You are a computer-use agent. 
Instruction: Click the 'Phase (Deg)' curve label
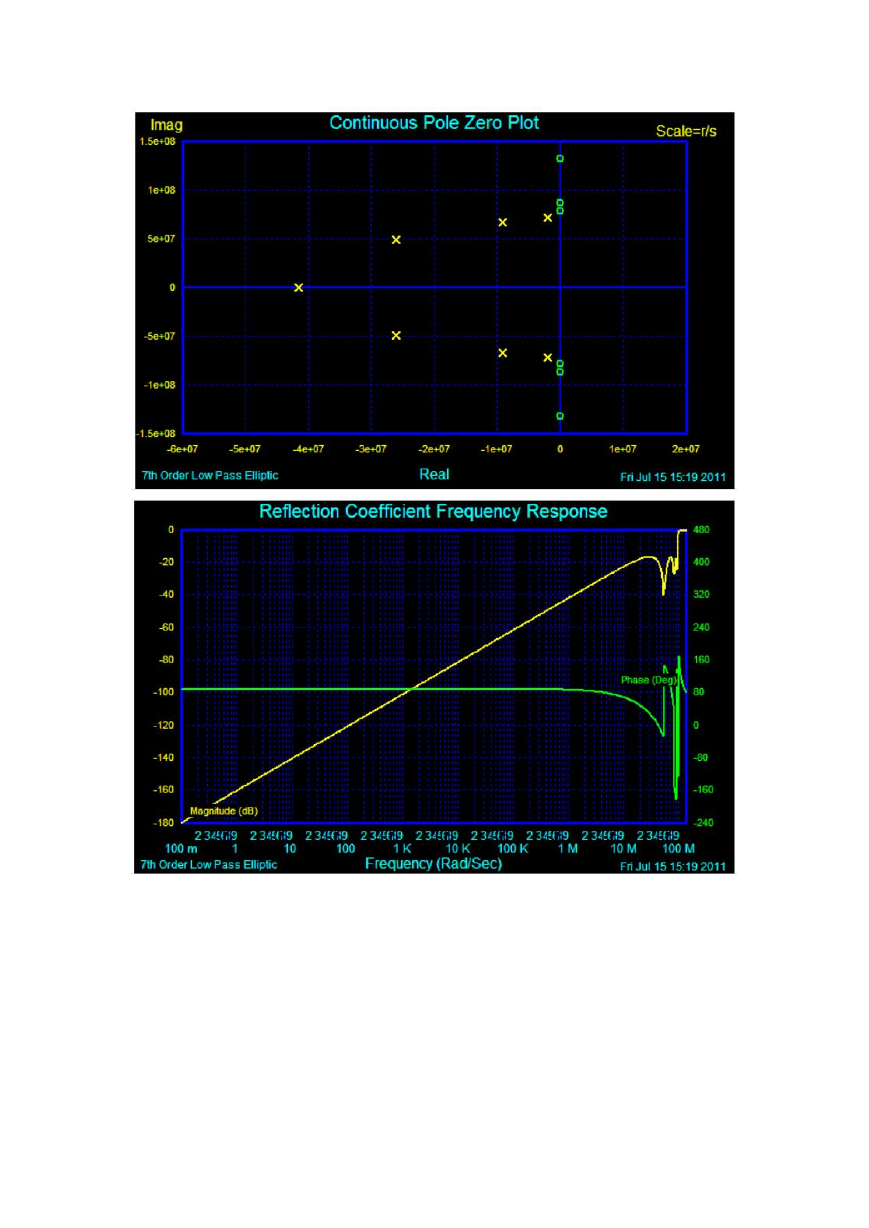(649, 680)
